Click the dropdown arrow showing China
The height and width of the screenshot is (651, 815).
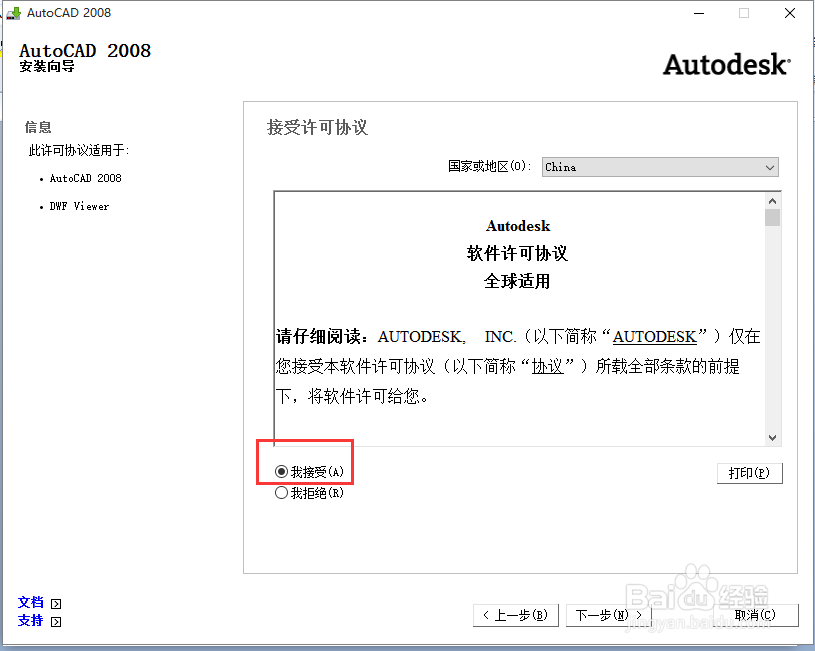(x=770, y=167)
